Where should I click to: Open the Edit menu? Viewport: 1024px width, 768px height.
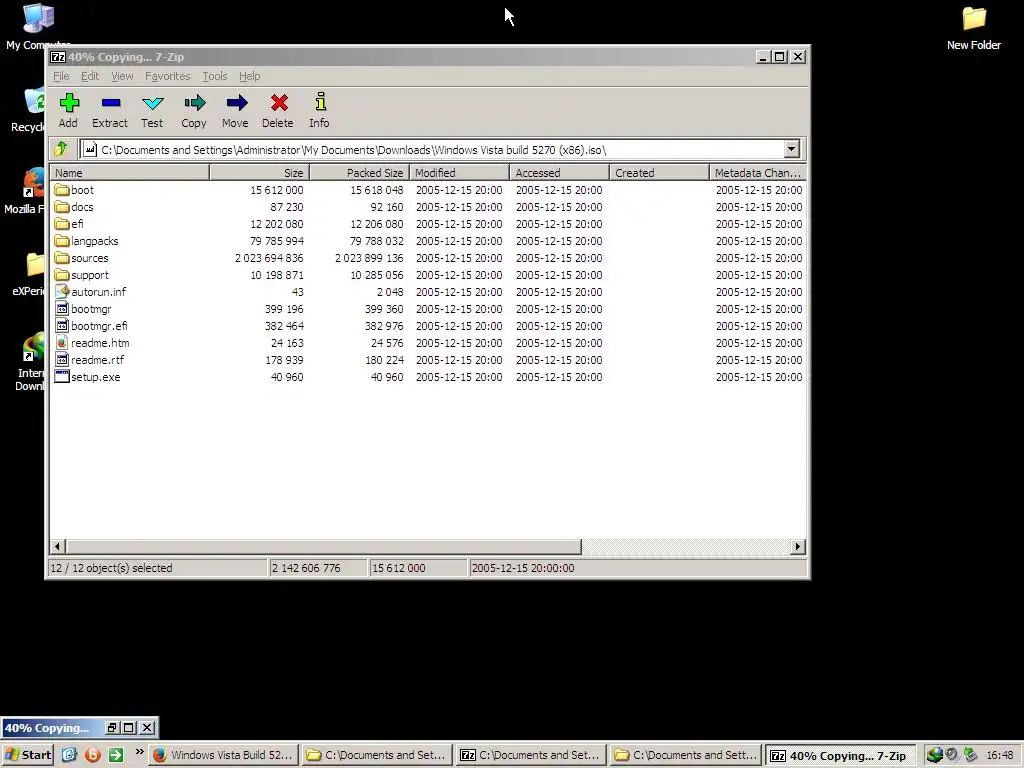pyautogui.click(x=90, y=76)
